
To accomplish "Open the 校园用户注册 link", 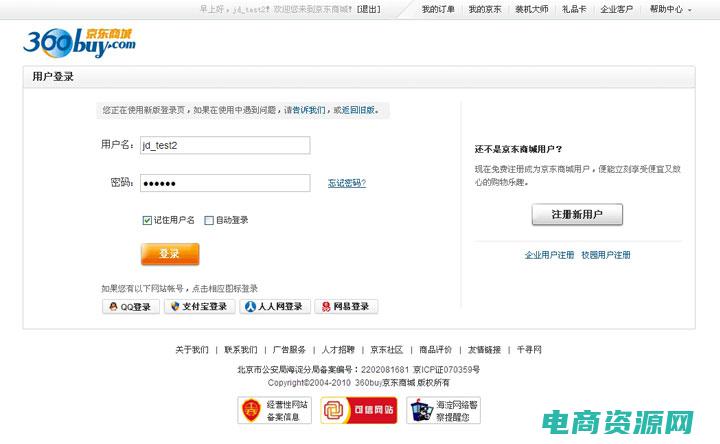I will pyautogui.click(x=606, y=255).
